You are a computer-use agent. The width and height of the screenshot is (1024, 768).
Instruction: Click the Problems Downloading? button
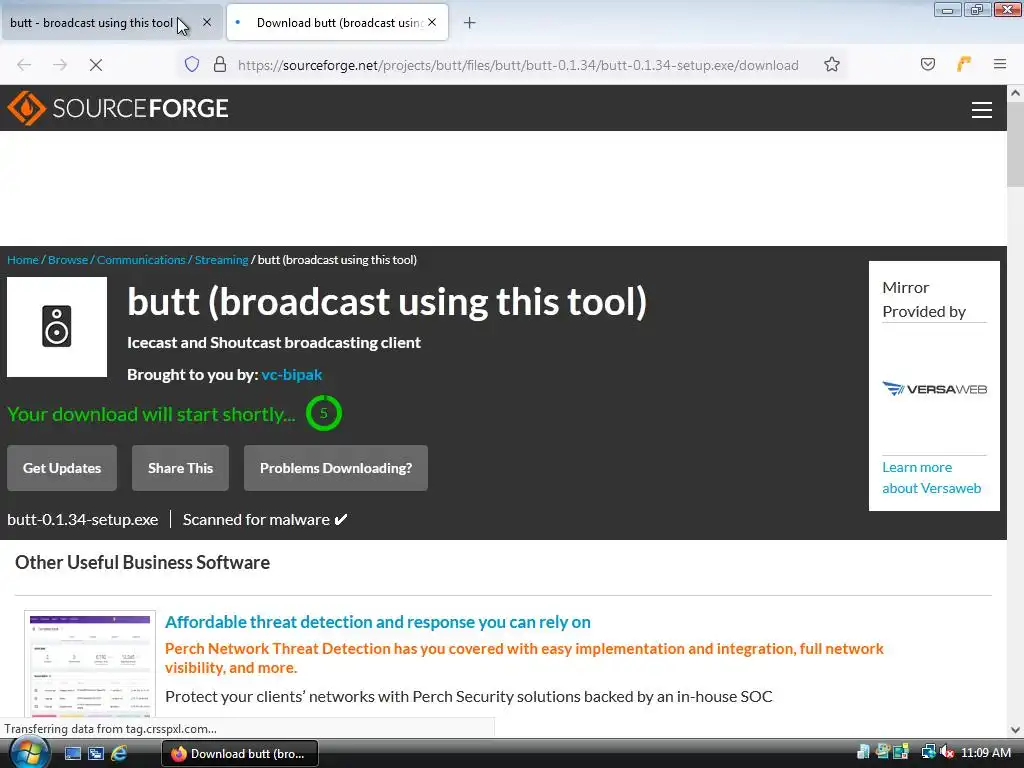(336, 468)
